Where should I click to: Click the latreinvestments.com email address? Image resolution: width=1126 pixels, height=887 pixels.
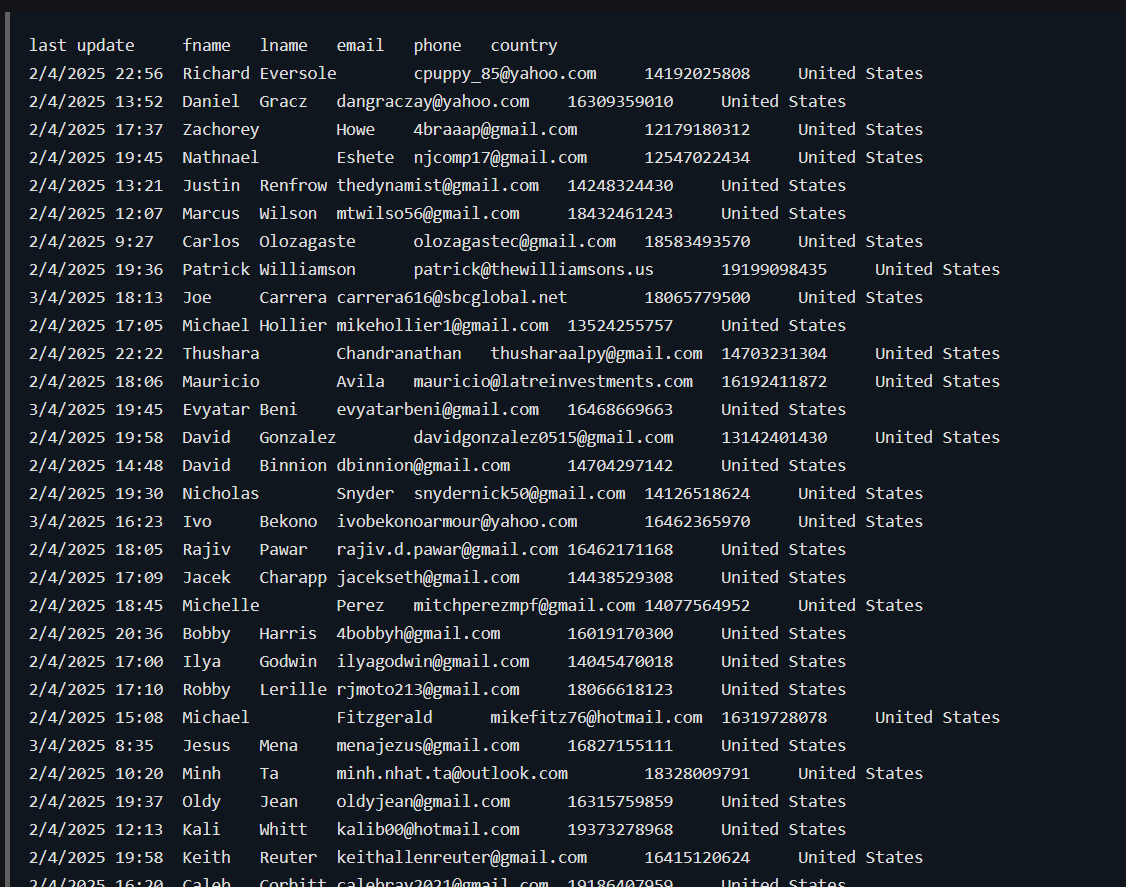[x=552, y=381]
